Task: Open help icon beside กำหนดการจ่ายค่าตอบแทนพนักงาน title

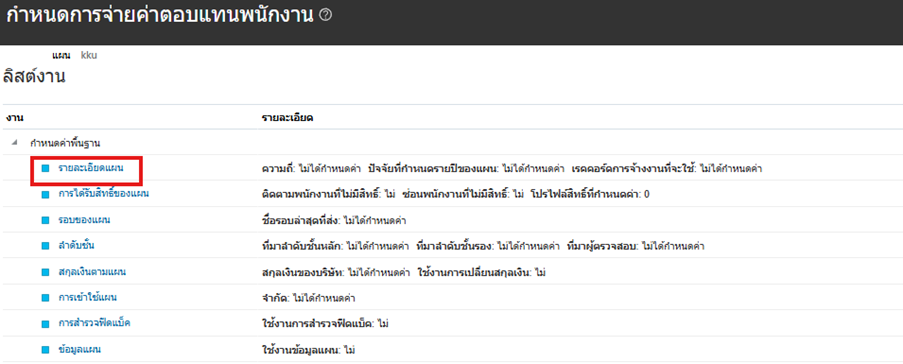Action: (x=325, y=16)
